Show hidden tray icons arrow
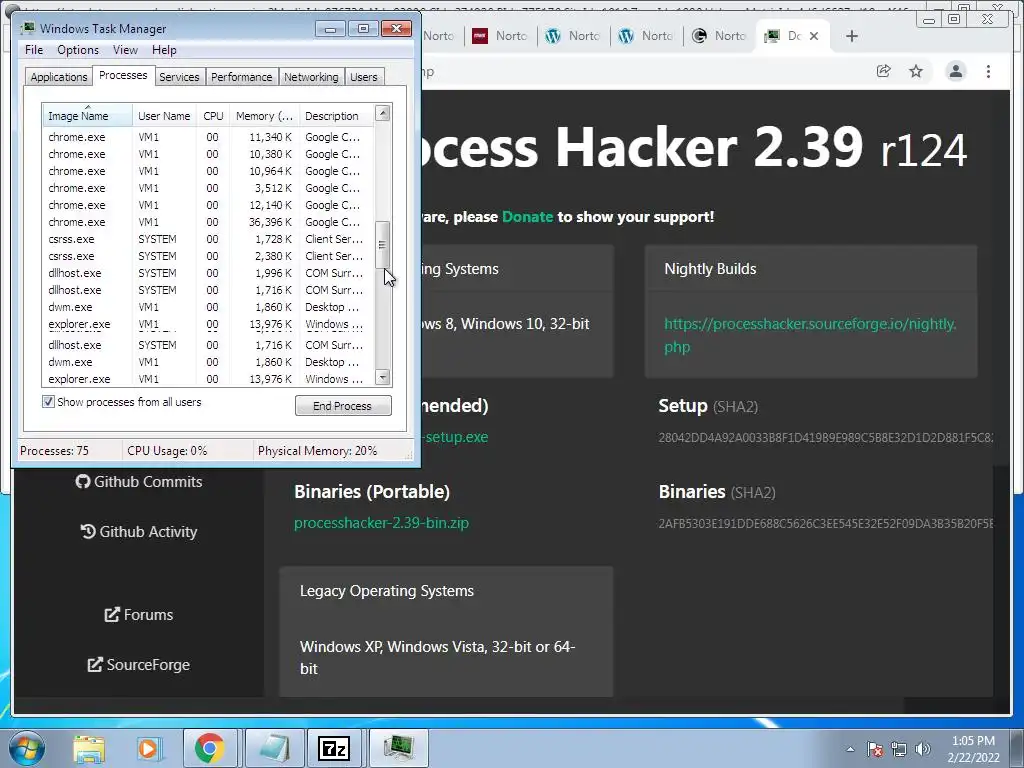Image resolution: width=1024 pixels, height=768 pixels. 850,749
